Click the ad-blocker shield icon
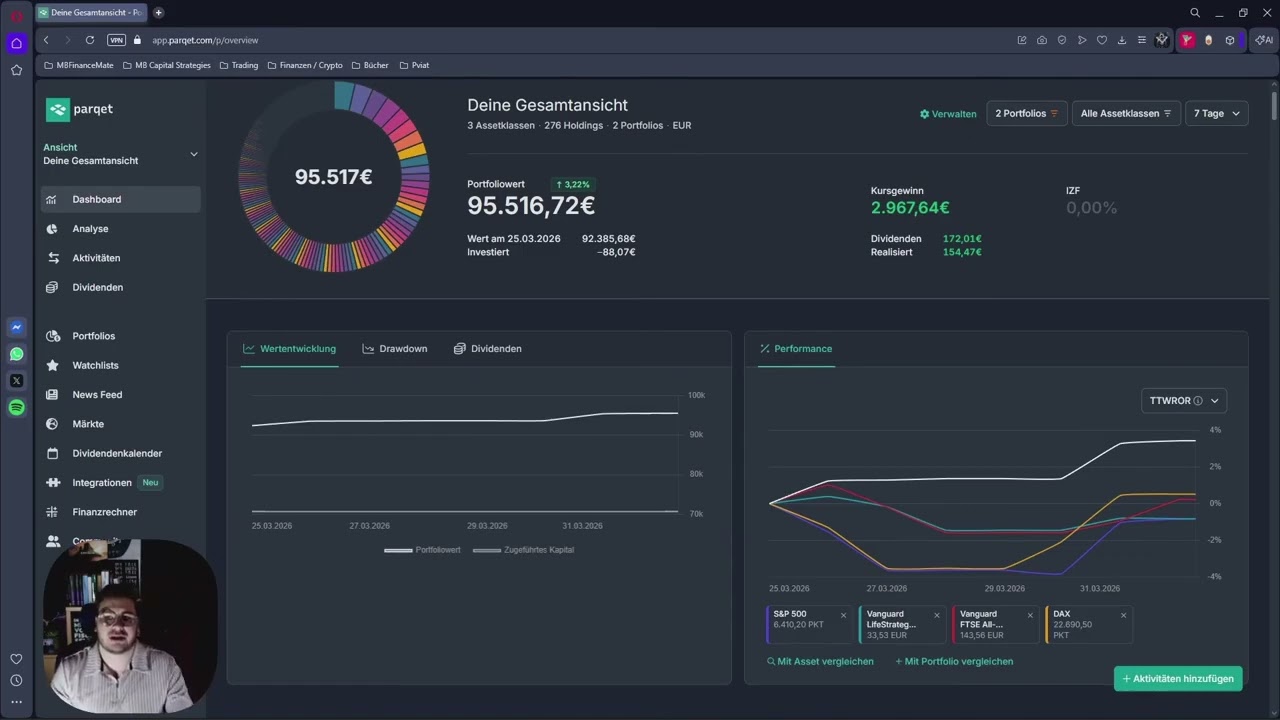The height and width of the screenshot is (720, 1280). 1062,40
